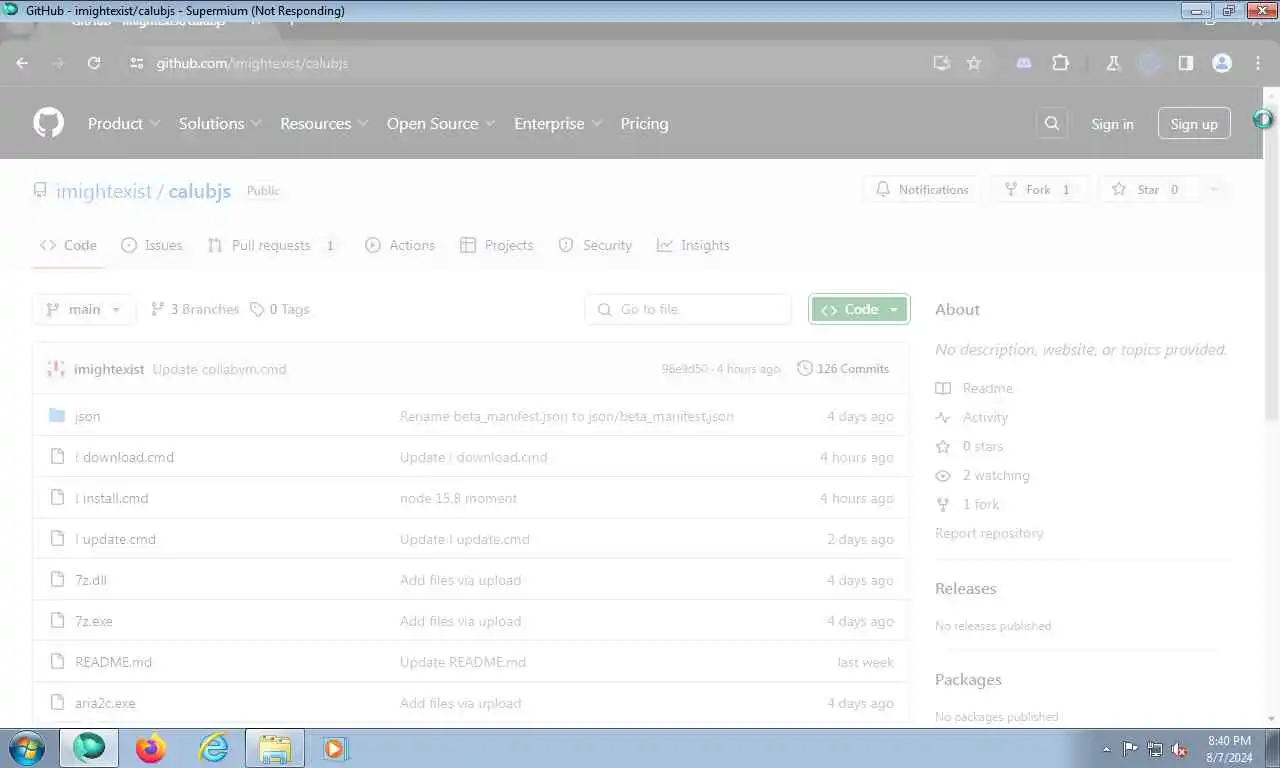This screenshot has height=768, width=1280.
Task: Open the green Code dropdown button
Action: [x=859, y=310]
